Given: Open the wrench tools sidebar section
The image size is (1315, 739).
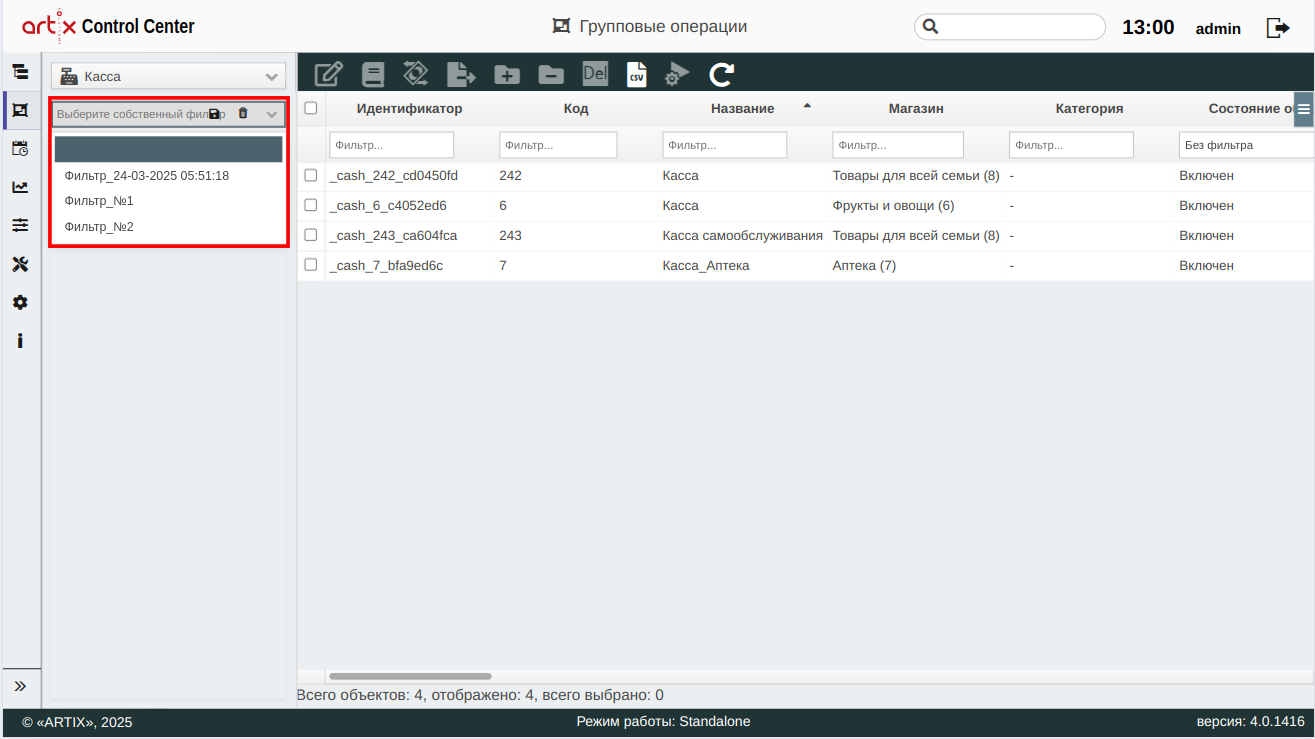Looking at the screenshot, I should 20,264.
